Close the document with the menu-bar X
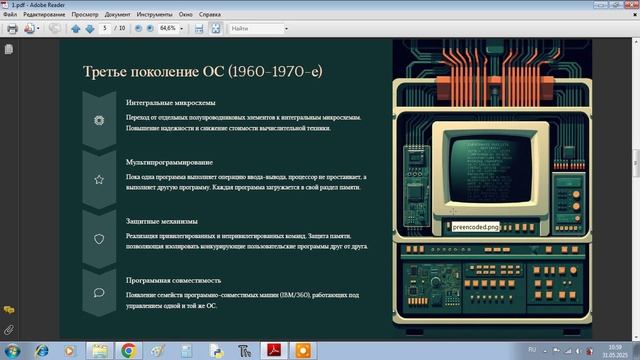 [x=635, y=14]
